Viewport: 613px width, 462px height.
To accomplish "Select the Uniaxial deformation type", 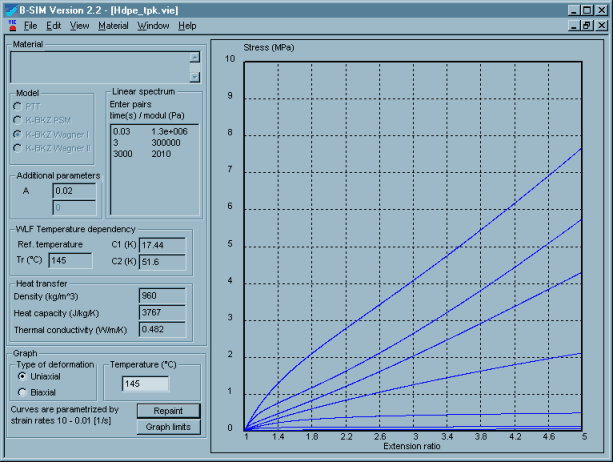I will click(x=23, y=376).
